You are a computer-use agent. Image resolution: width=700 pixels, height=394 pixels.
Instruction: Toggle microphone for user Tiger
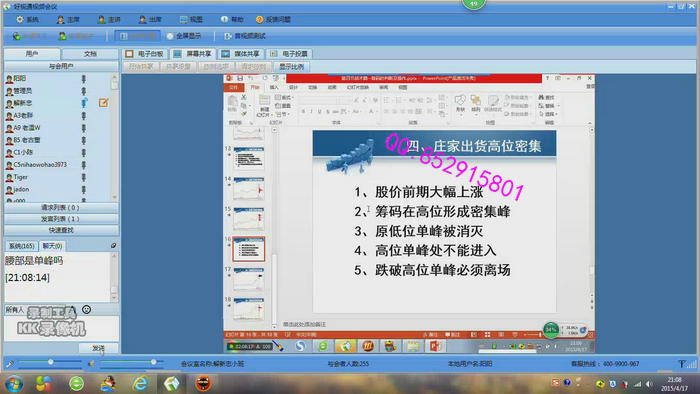coord(83,177)
